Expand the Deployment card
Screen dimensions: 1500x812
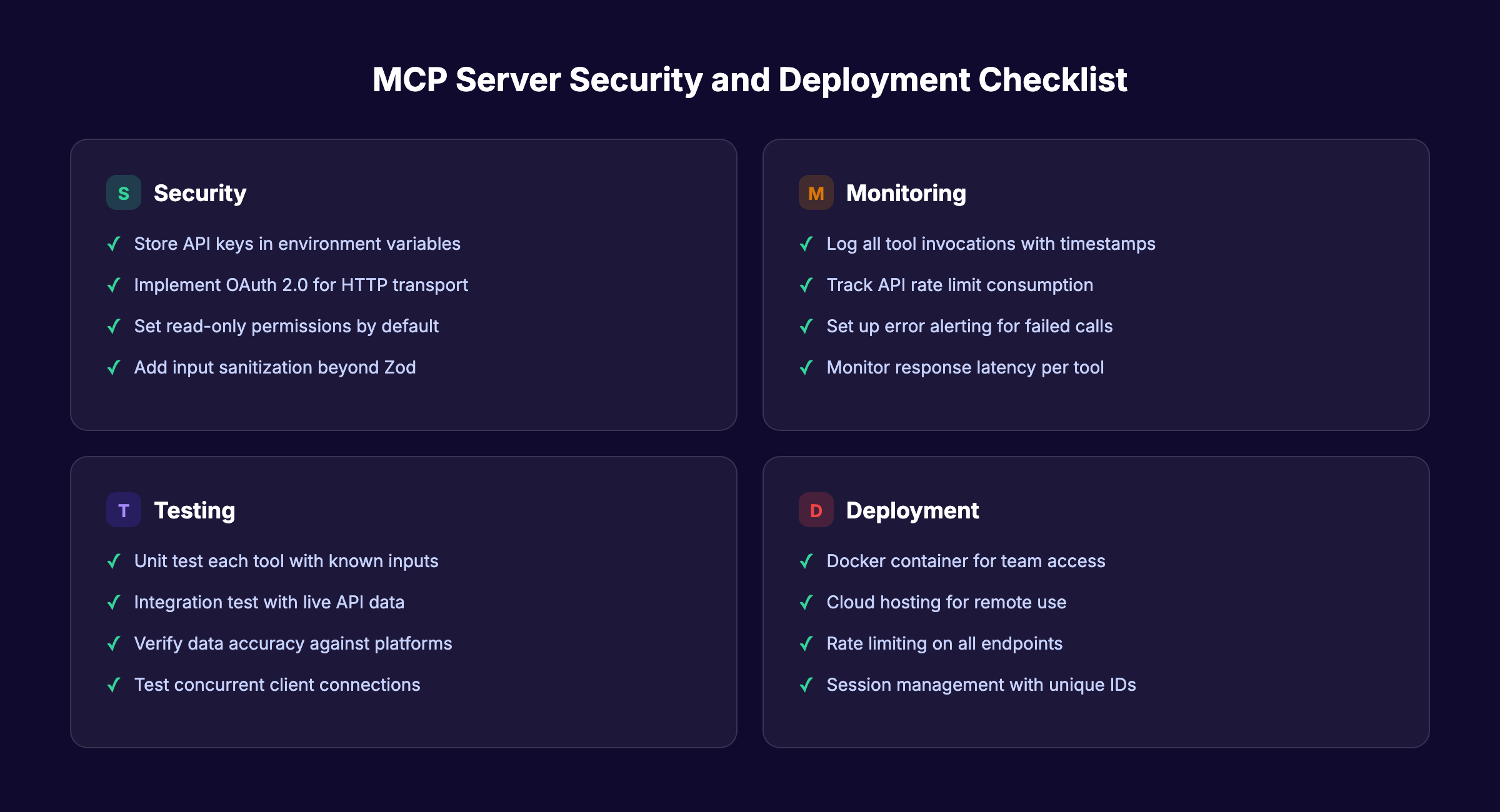(x=1096, y=603)
